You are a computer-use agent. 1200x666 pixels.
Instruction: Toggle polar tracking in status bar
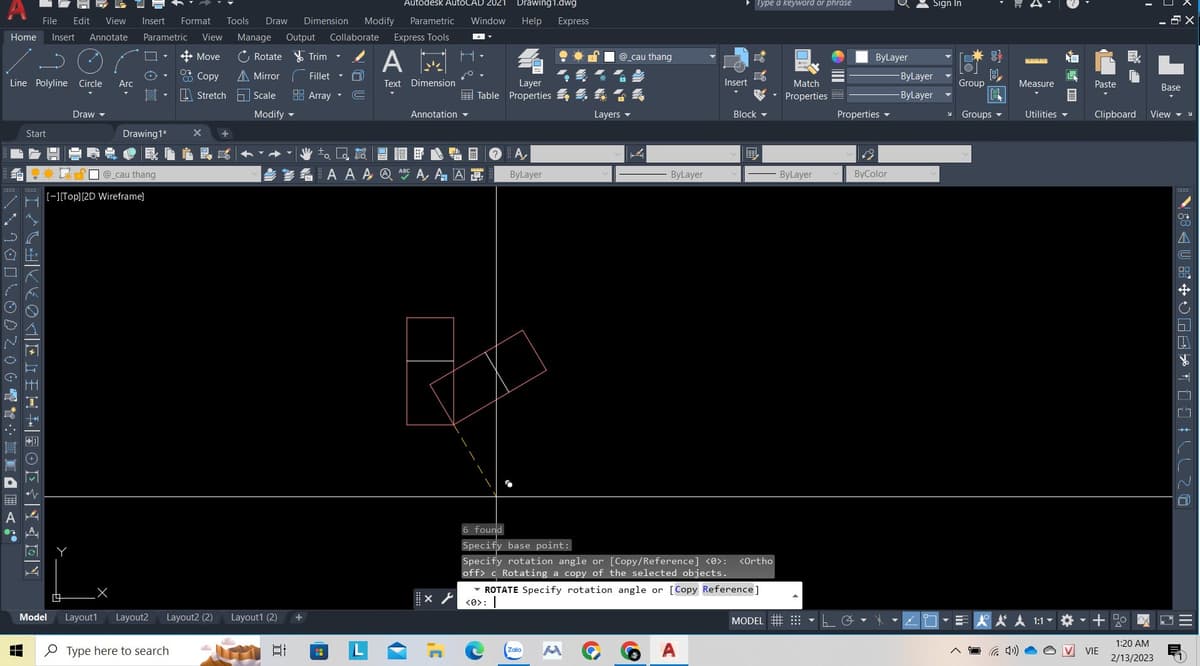coord(847,620)
